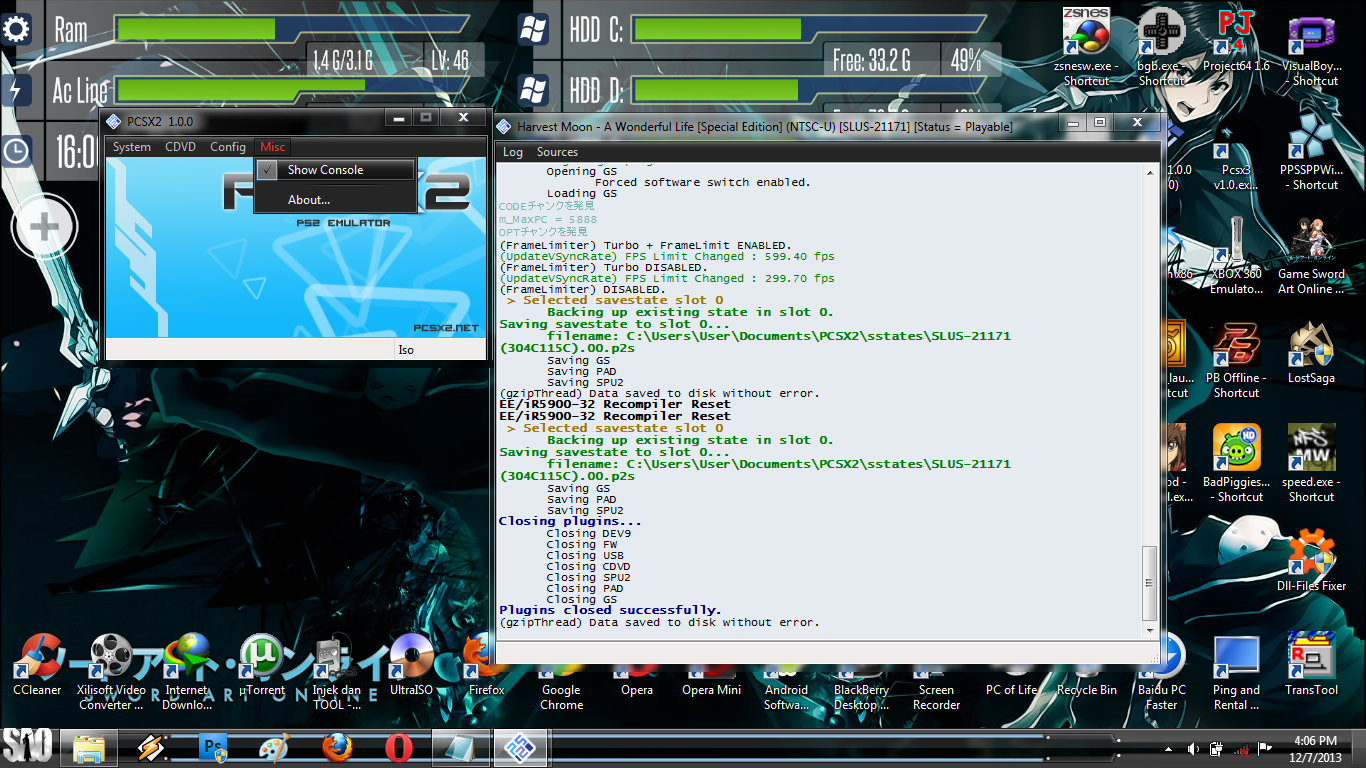Image resolution: width=1366 pixels, height=768 pixels.
Task: Open zsnesw.exe shortcut on desktop
Action: tap(1086, 48)
